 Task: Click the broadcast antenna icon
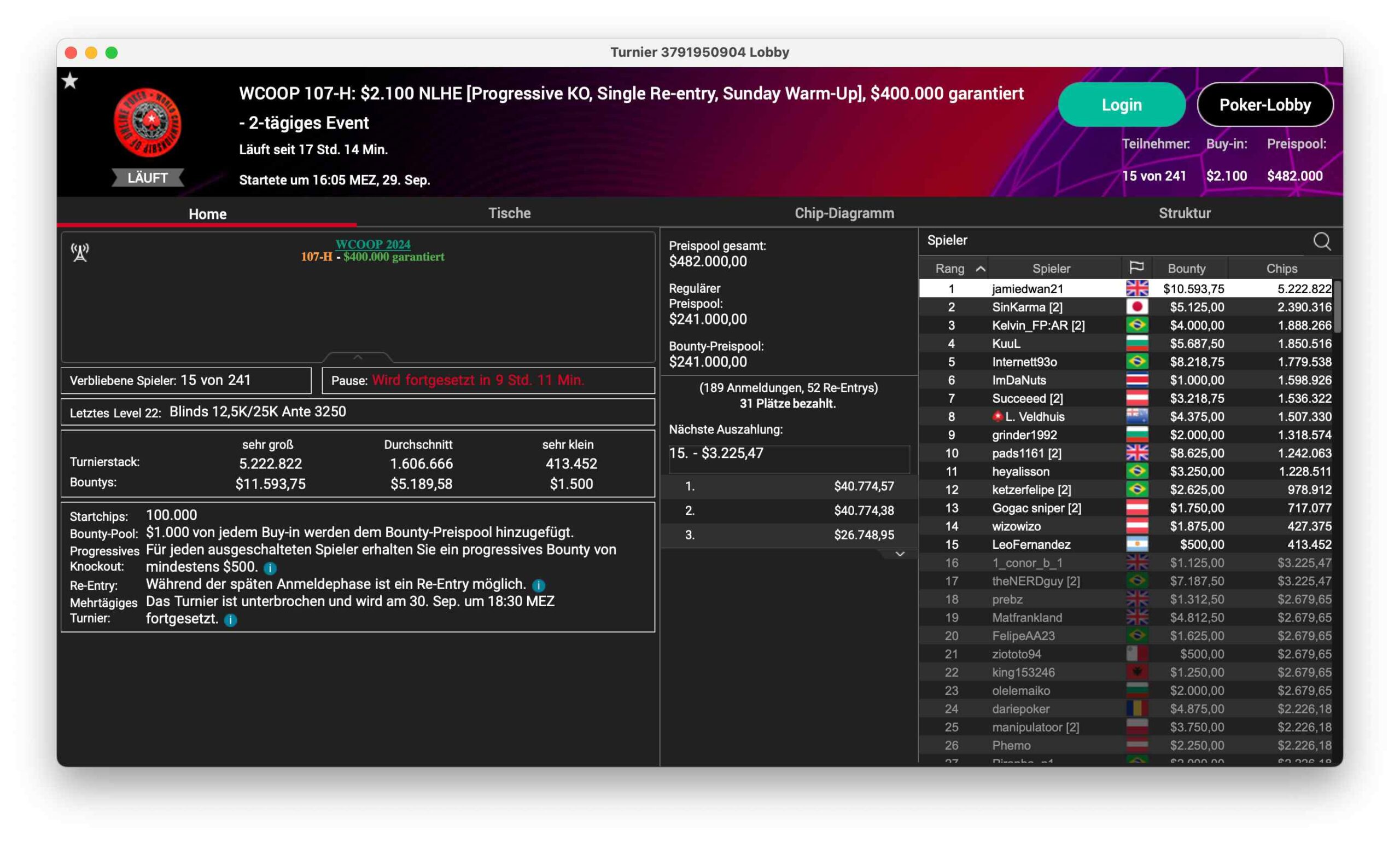(80, 252)
